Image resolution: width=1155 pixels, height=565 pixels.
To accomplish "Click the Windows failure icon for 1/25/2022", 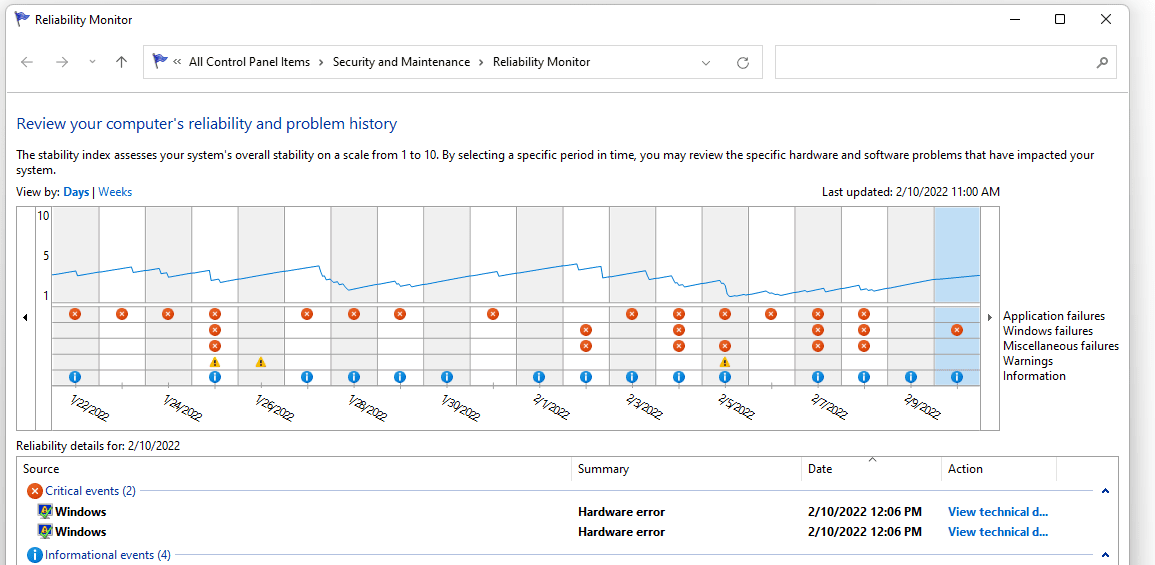I will [214, 330].
